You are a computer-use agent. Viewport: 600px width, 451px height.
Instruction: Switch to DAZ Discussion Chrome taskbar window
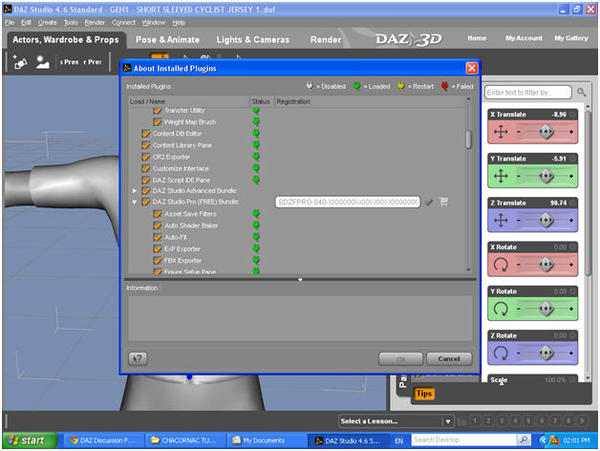(x=102, y=440)
